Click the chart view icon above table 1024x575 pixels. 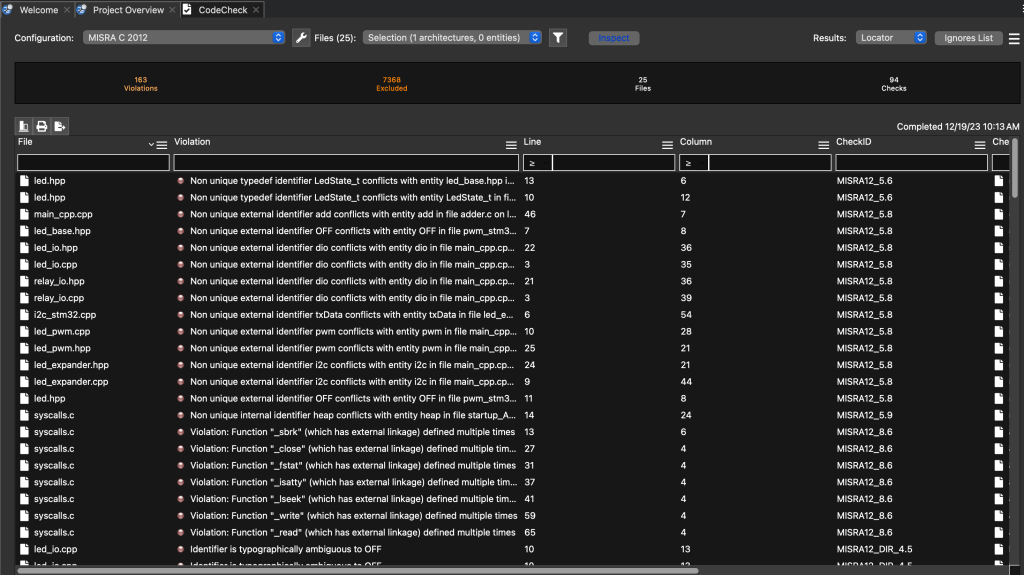24,126
